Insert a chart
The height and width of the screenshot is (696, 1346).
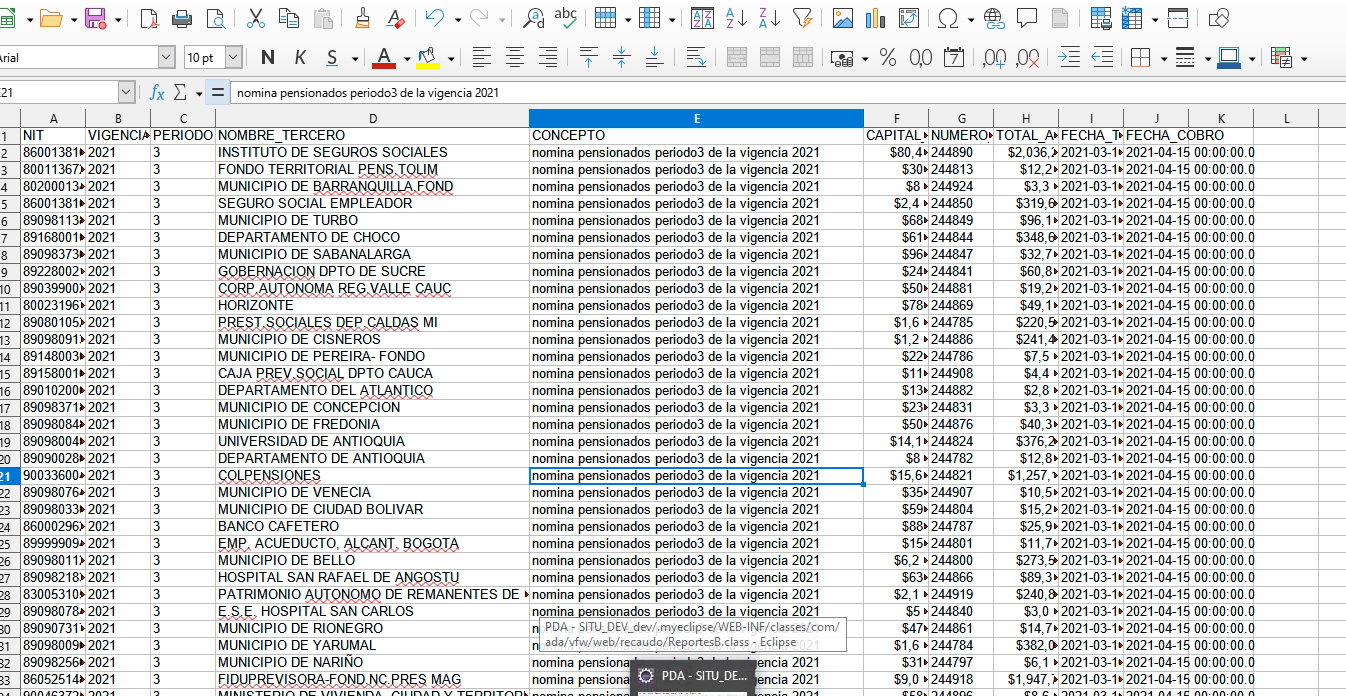pos(876,18)
